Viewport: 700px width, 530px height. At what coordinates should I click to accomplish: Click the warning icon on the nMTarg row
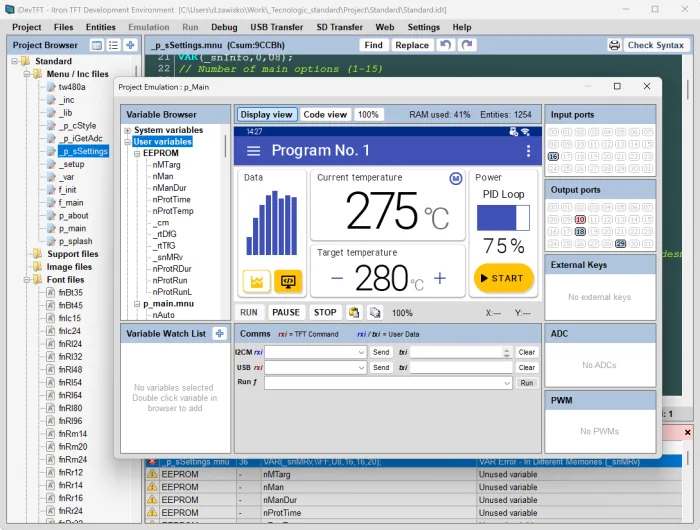(x=152, y=474)
